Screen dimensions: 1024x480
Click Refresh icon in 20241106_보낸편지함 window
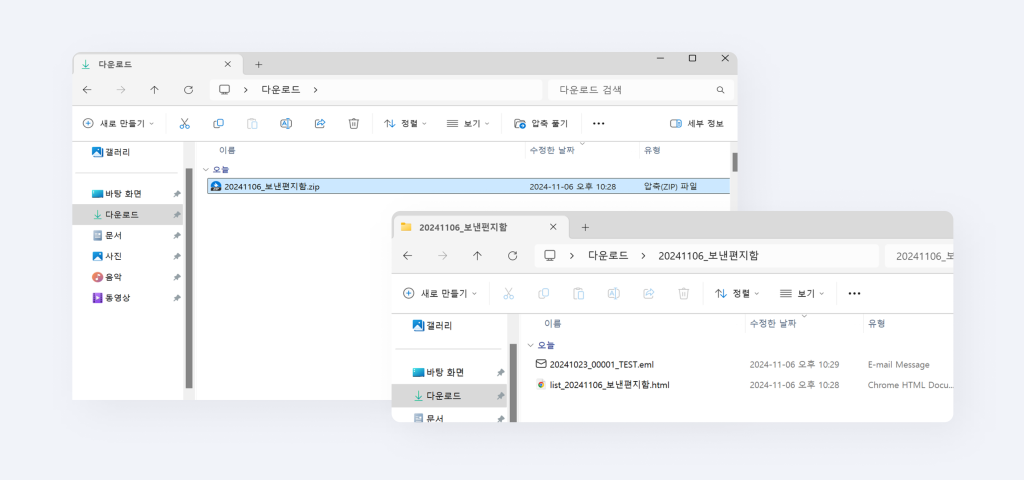(x=512, y=255)
